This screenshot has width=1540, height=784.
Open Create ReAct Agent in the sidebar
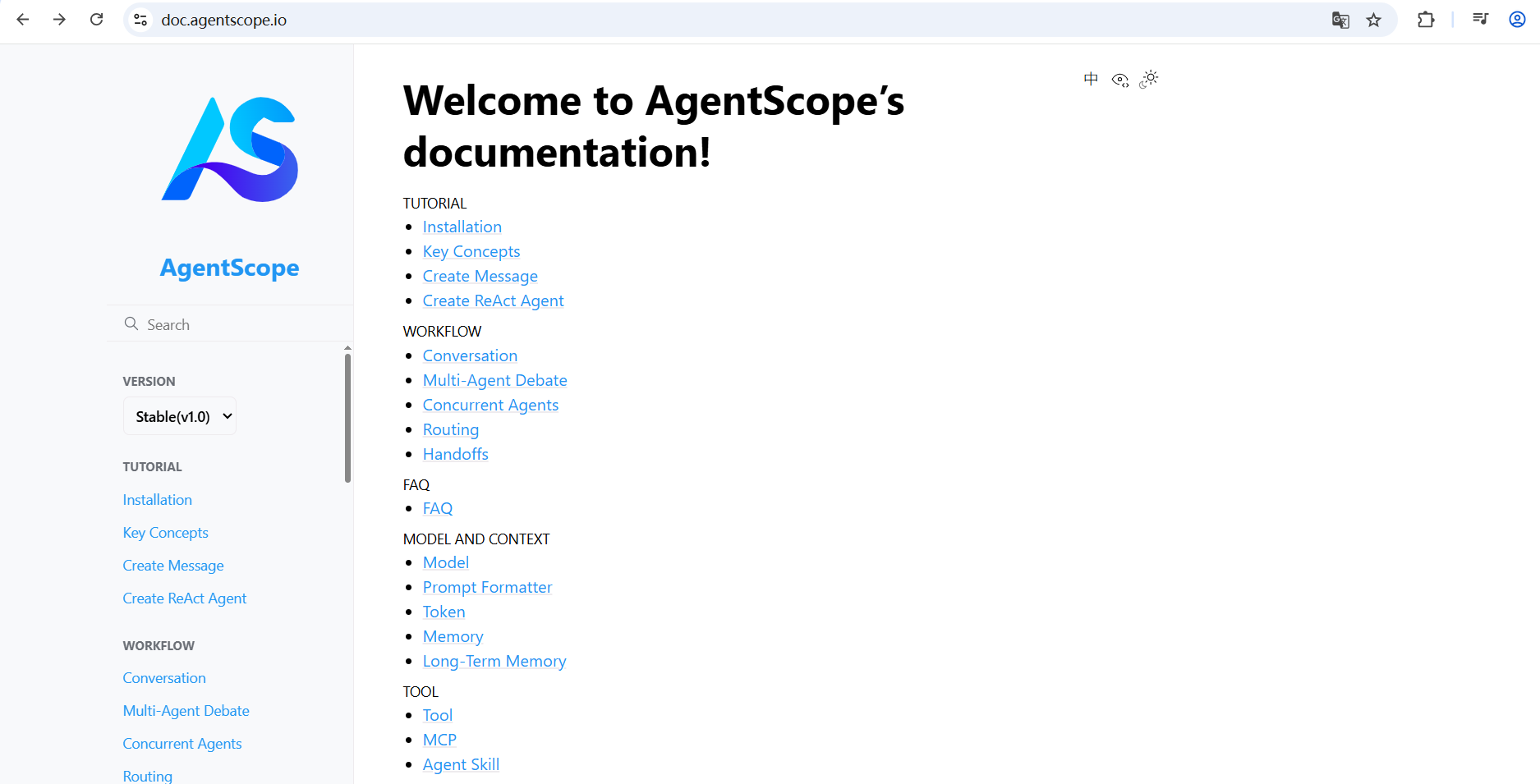(185, 598)
